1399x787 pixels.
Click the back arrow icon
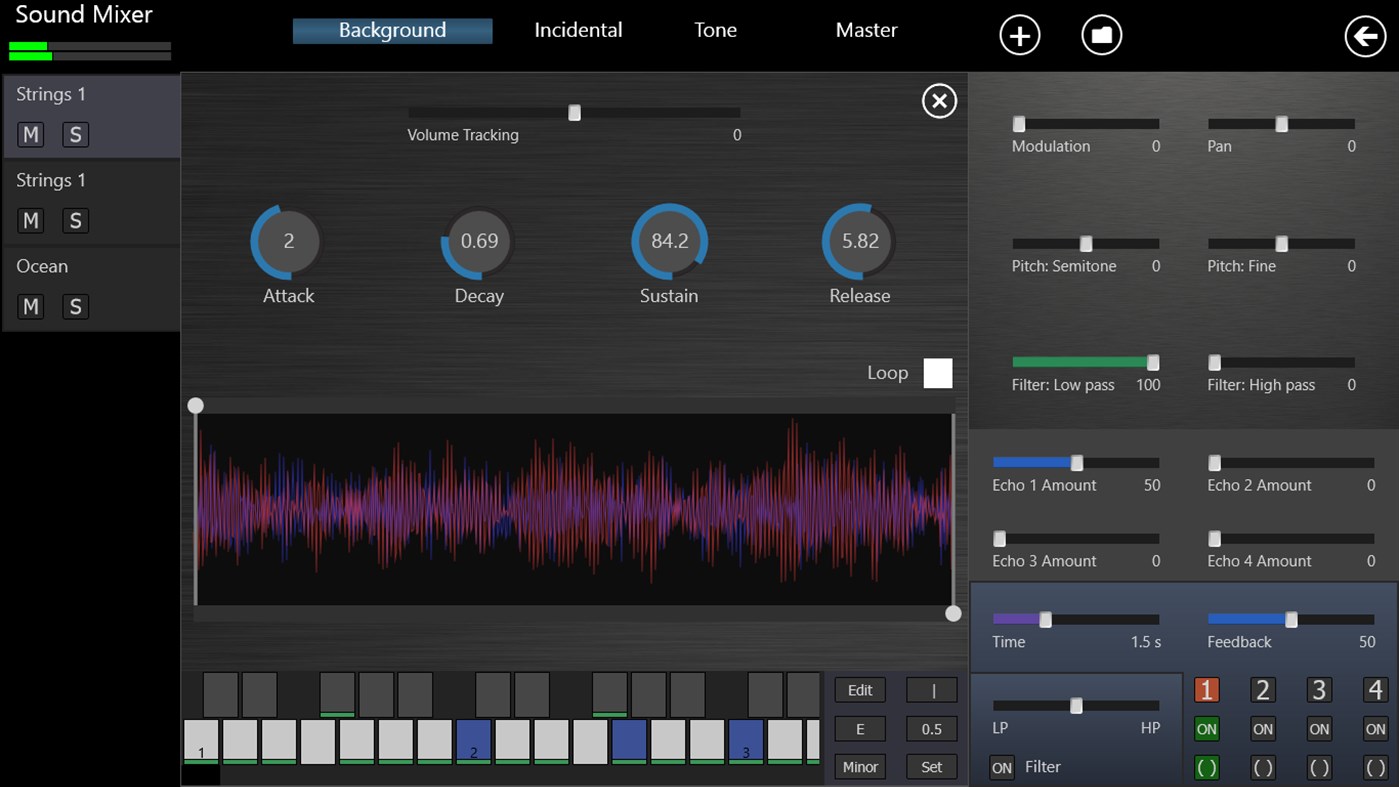1364,36
